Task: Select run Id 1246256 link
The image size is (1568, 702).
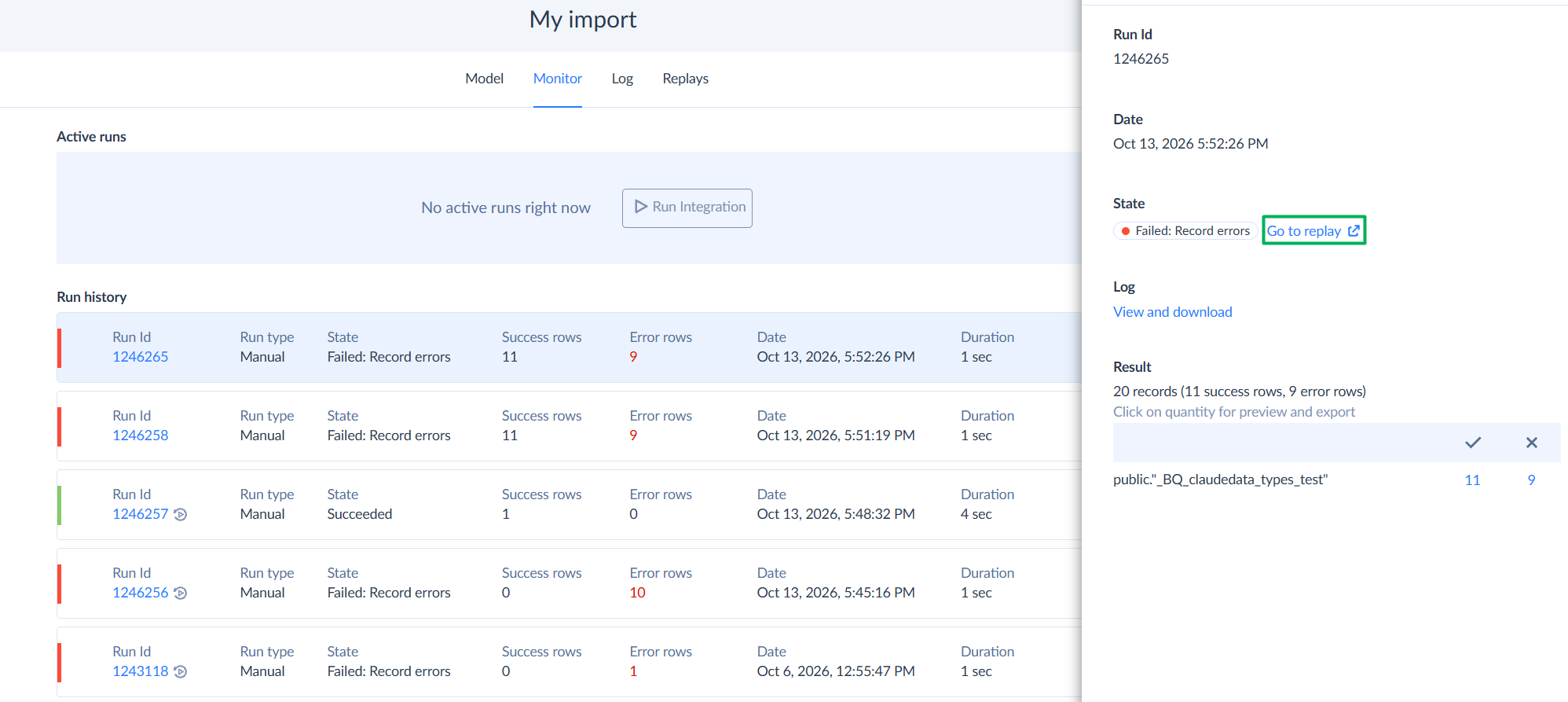Action: pyautogui.click(x=141, y=593)
